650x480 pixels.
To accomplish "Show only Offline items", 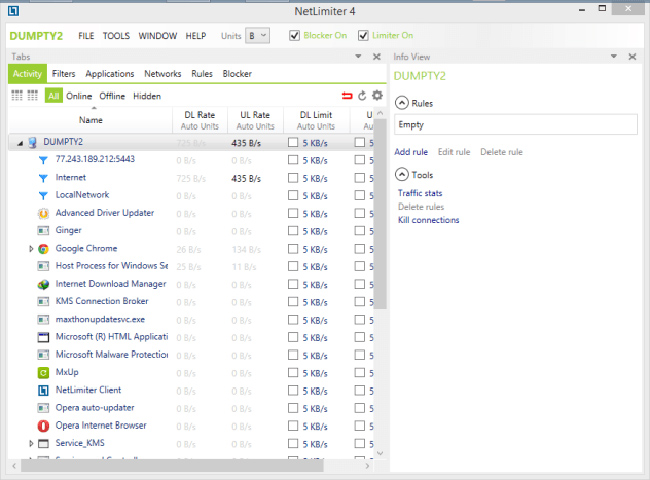I will click(112, 96).
